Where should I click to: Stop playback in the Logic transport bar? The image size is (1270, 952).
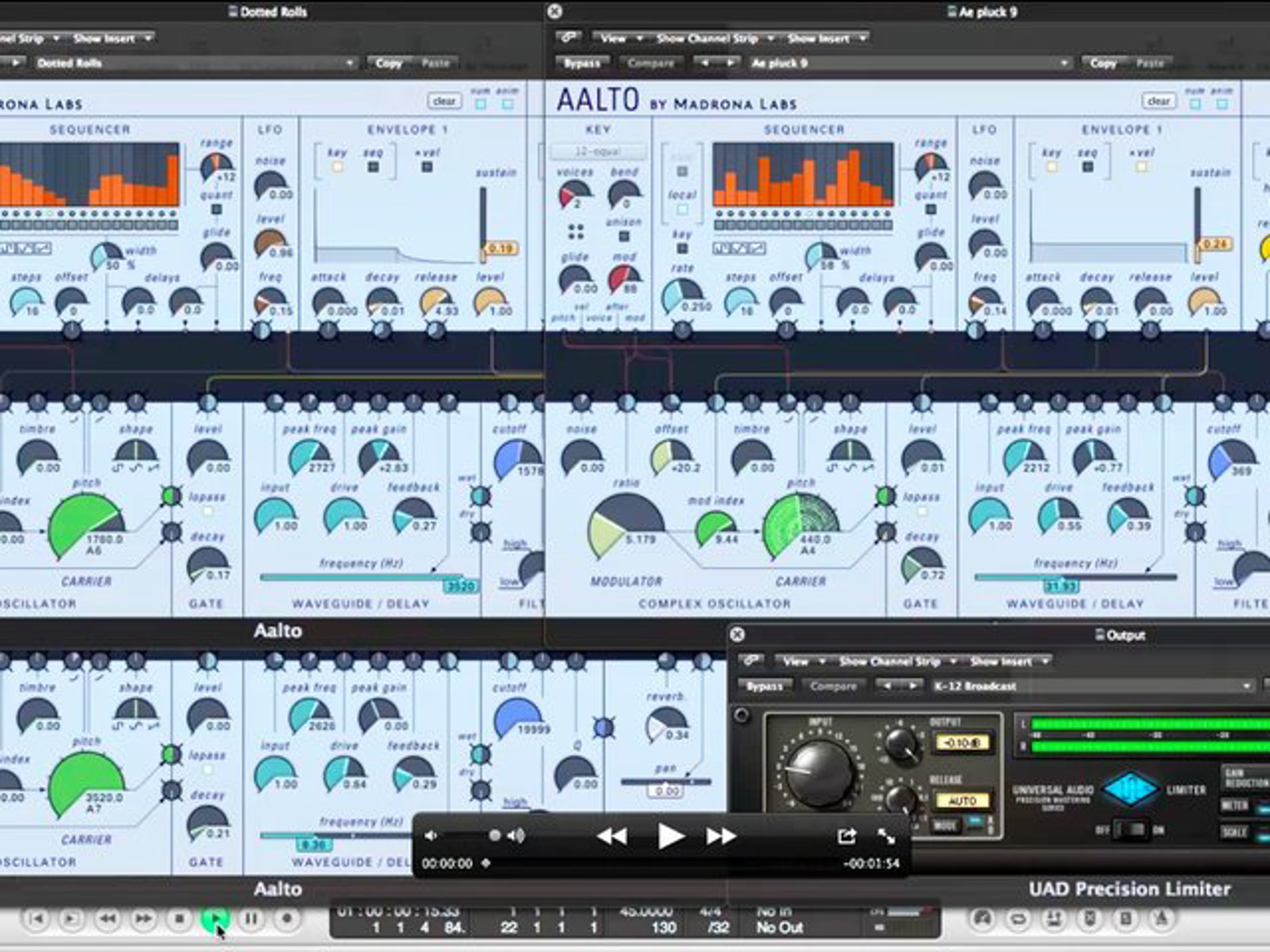tap(179, 919)
